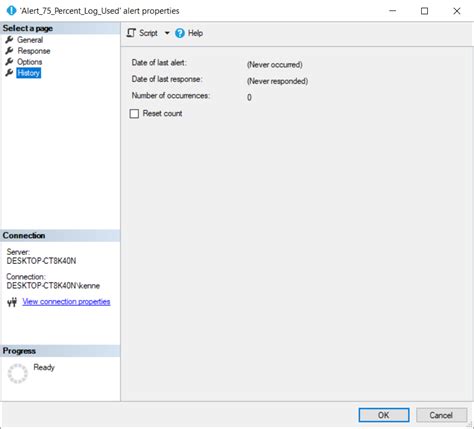Maximize the alert properties window
The width and height of the screenshot is (474, 429).
pos(424,11)
